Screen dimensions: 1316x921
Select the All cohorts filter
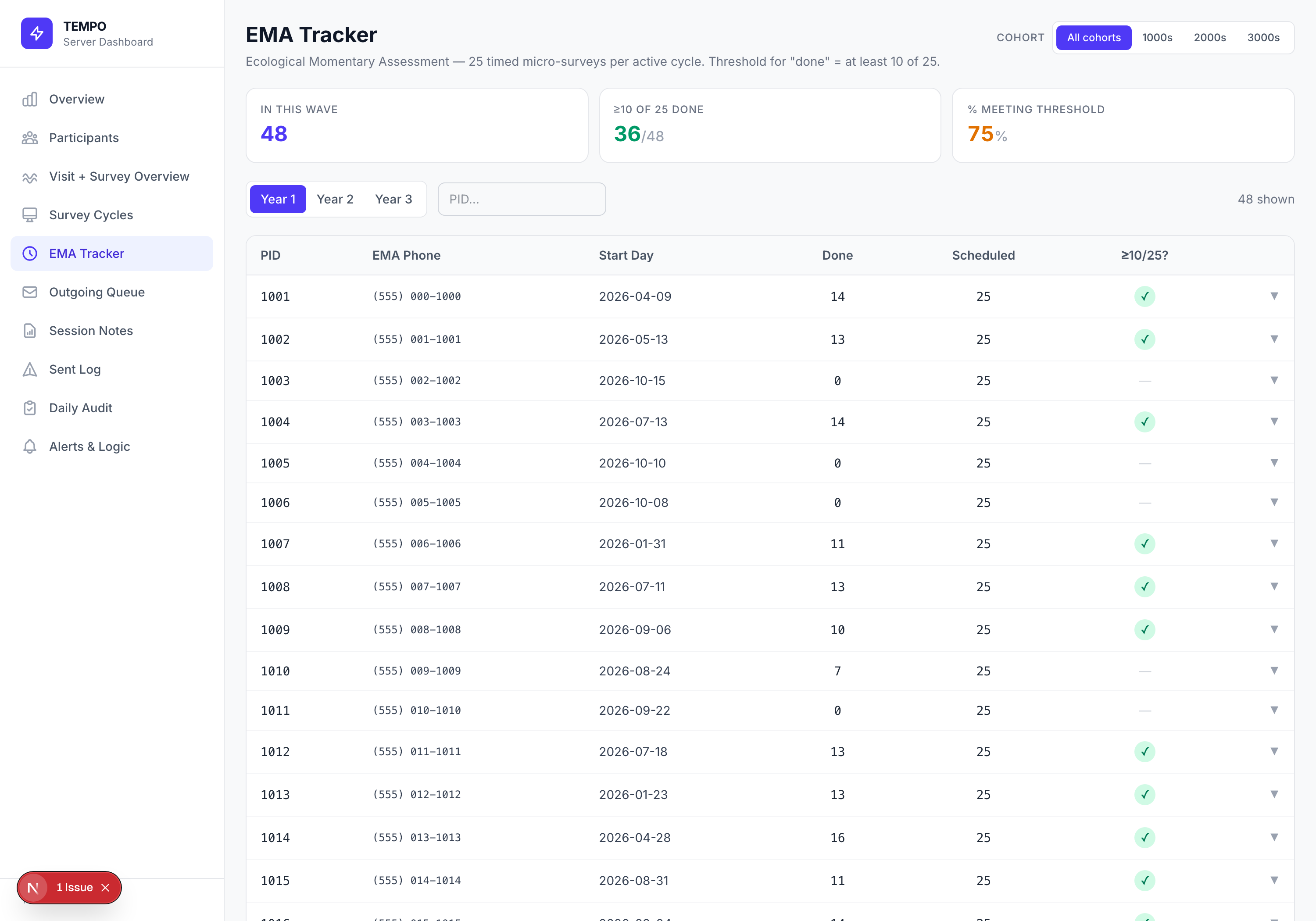(x=1093, y=38)
